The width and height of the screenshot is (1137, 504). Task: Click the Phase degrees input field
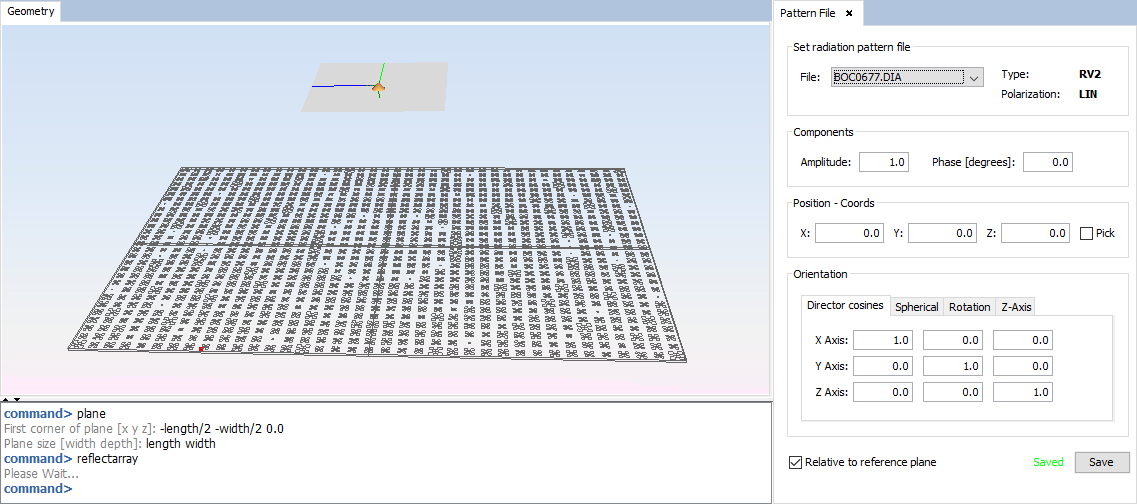(1047, 162)
